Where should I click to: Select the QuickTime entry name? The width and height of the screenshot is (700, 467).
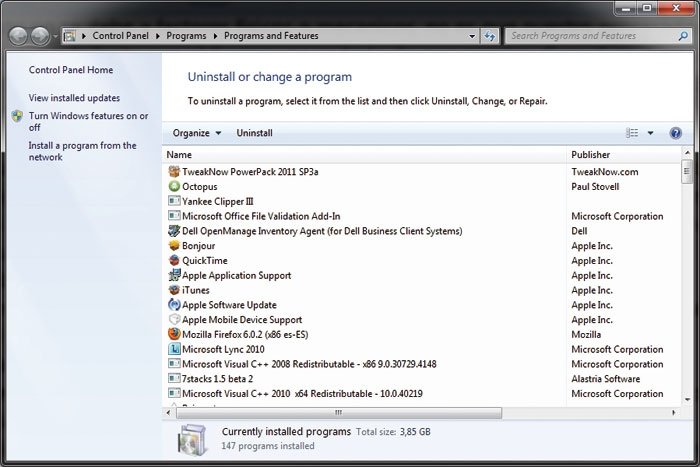point(204,261)
